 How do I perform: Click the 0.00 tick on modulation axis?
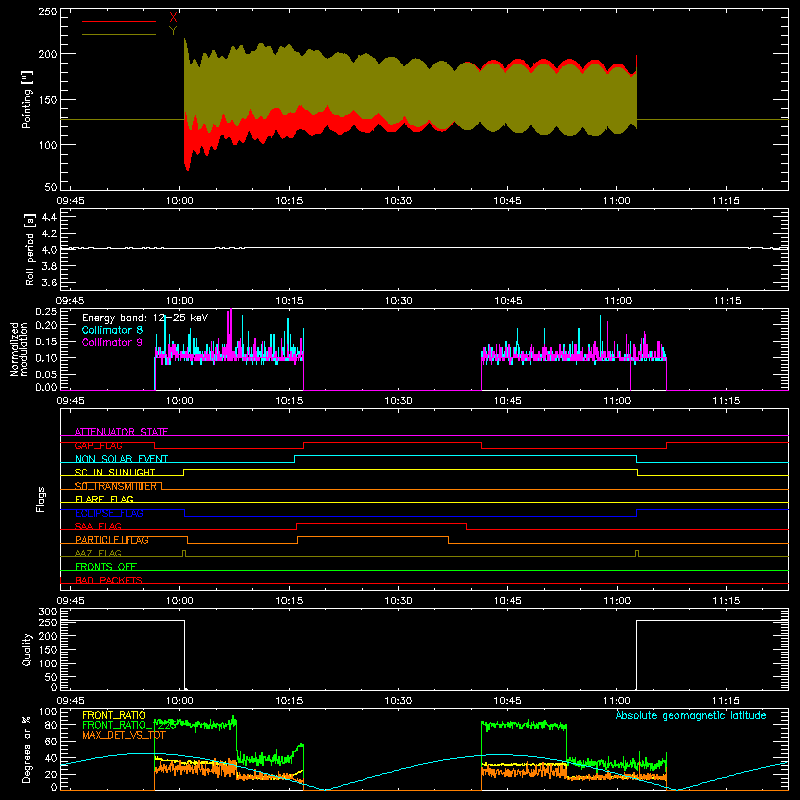[x=46, y=387]
